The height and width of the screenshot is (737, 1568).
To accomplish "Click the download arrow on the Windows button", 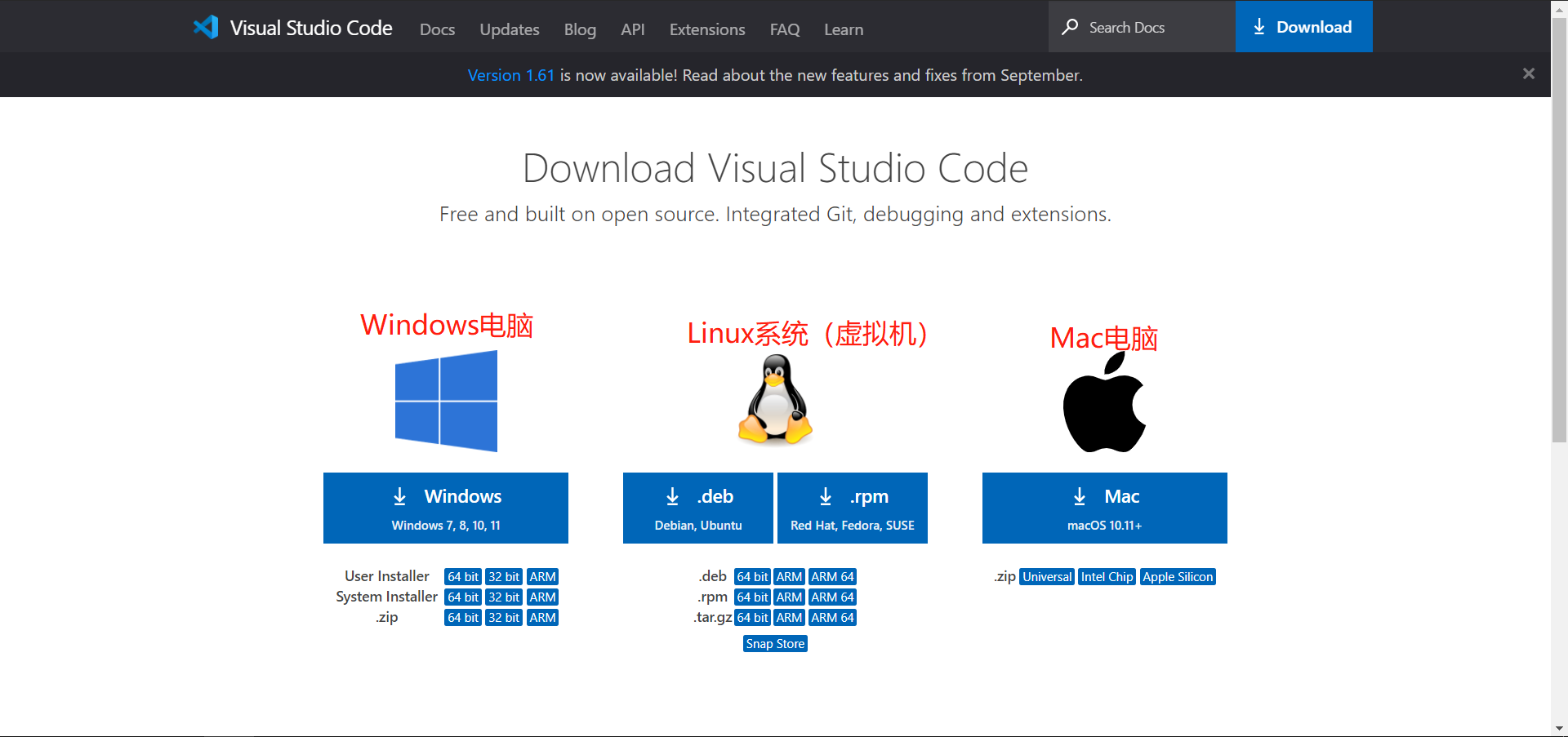I will tap(399, 496).
